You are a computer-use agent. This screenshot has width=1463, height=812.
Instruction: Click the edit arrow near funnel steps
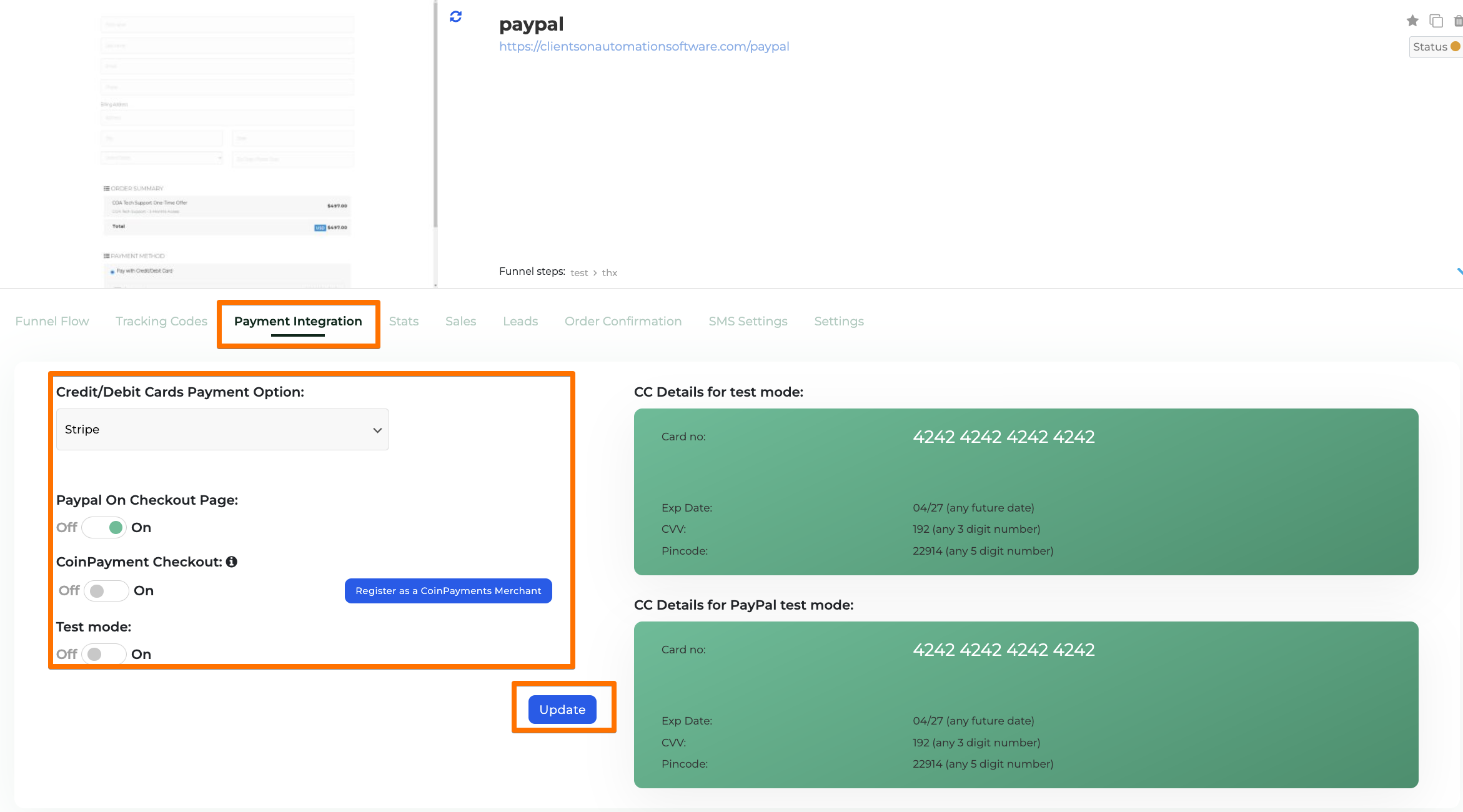(x=1459, y=272)
